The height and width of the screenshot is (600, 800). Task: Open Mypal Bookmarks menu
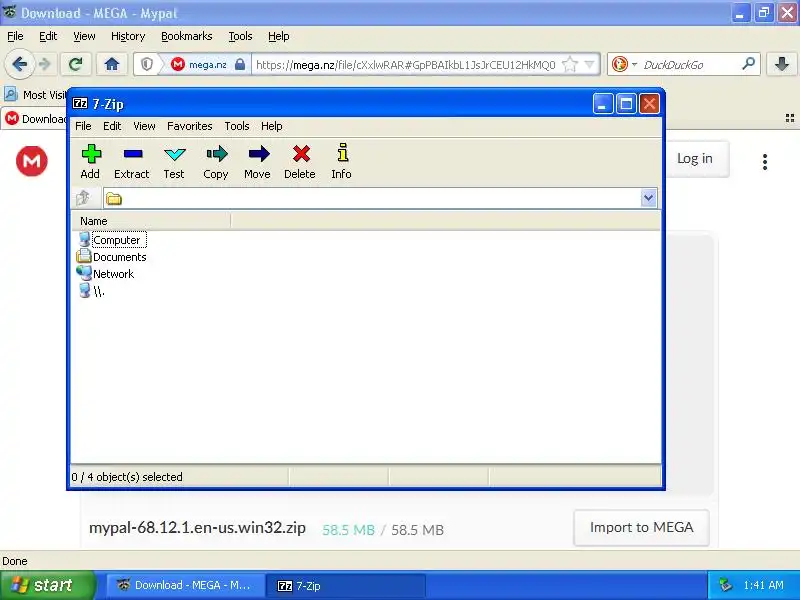point(187,36)
